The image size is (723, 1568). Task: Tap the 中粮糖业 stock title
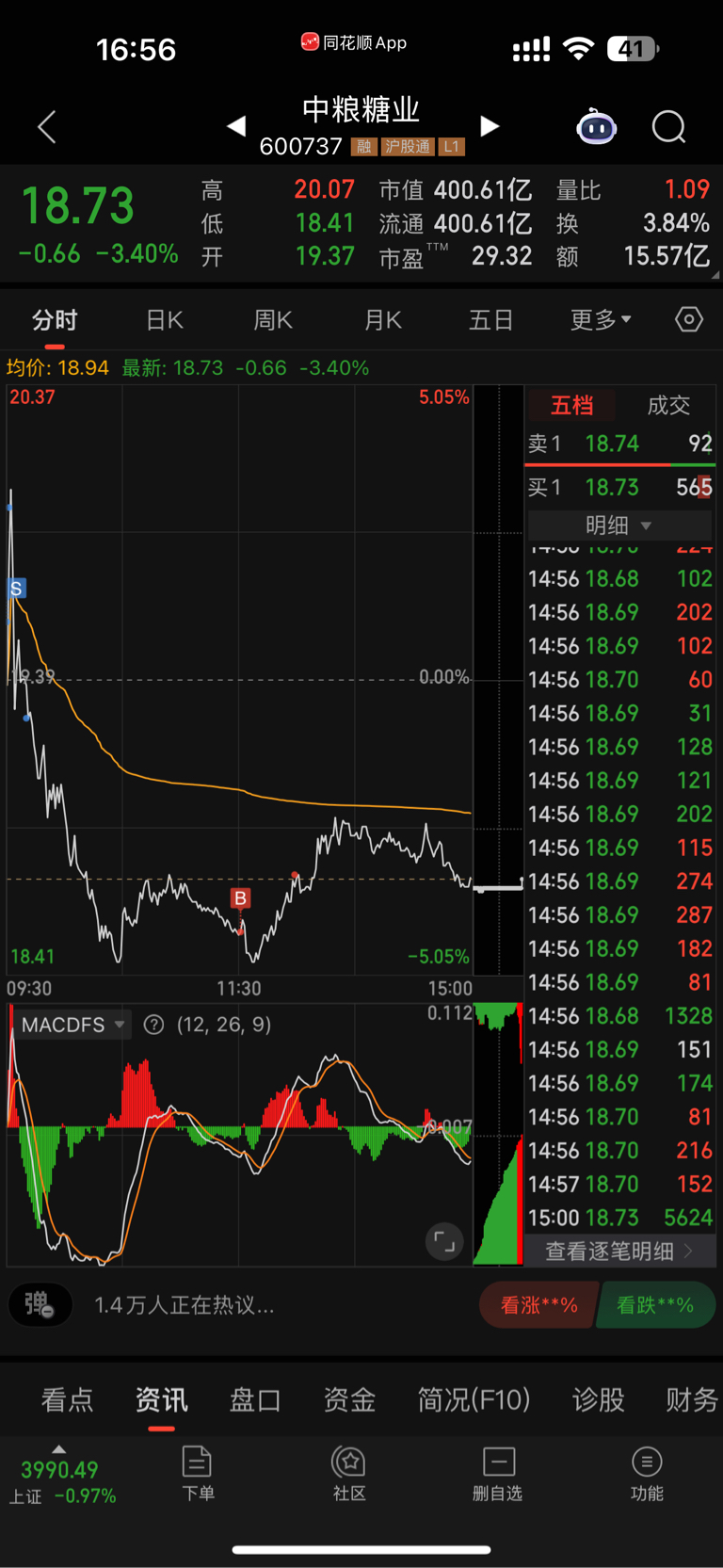coord(361,109)
